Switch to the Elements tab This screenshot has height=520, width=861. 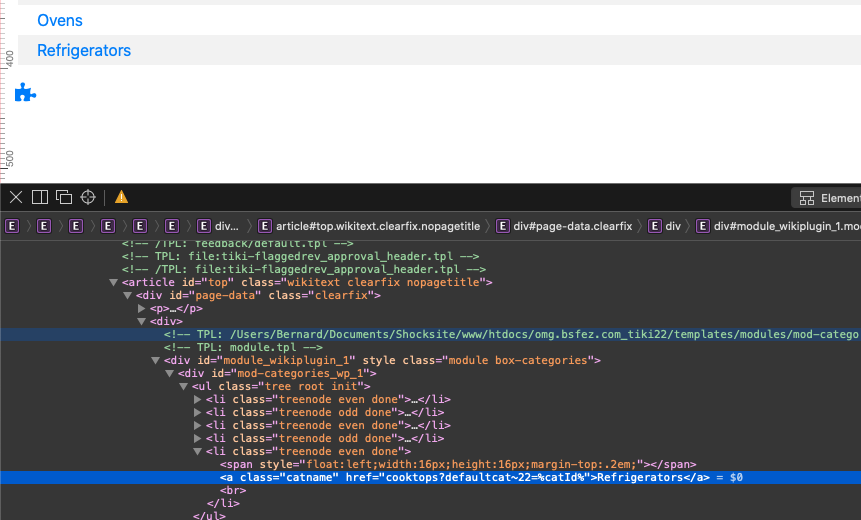[x=828, y=198]
